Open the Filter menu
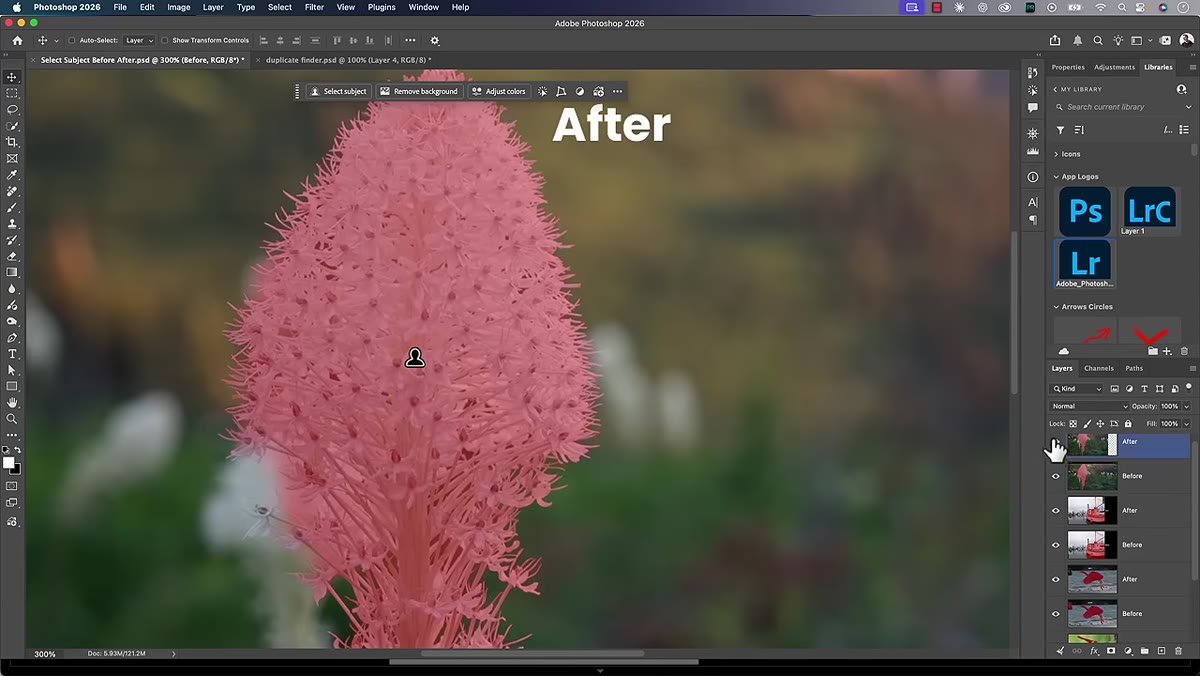 314,7
